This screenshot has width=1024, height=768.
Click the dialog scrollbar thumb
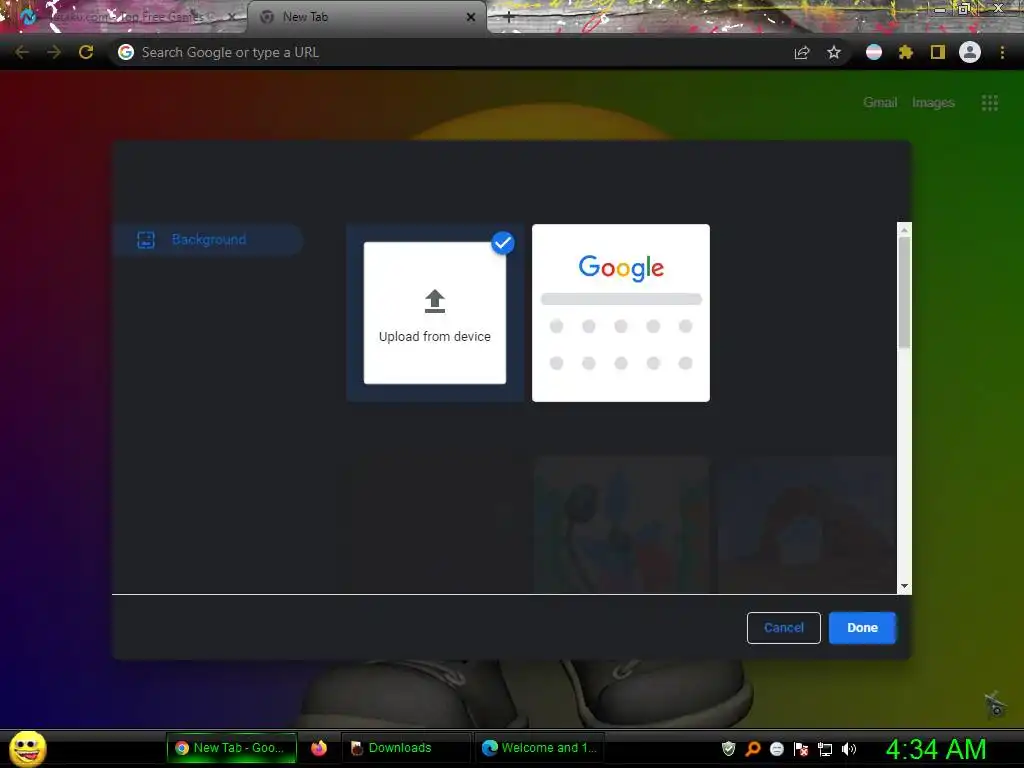click(x=904, y=293)
